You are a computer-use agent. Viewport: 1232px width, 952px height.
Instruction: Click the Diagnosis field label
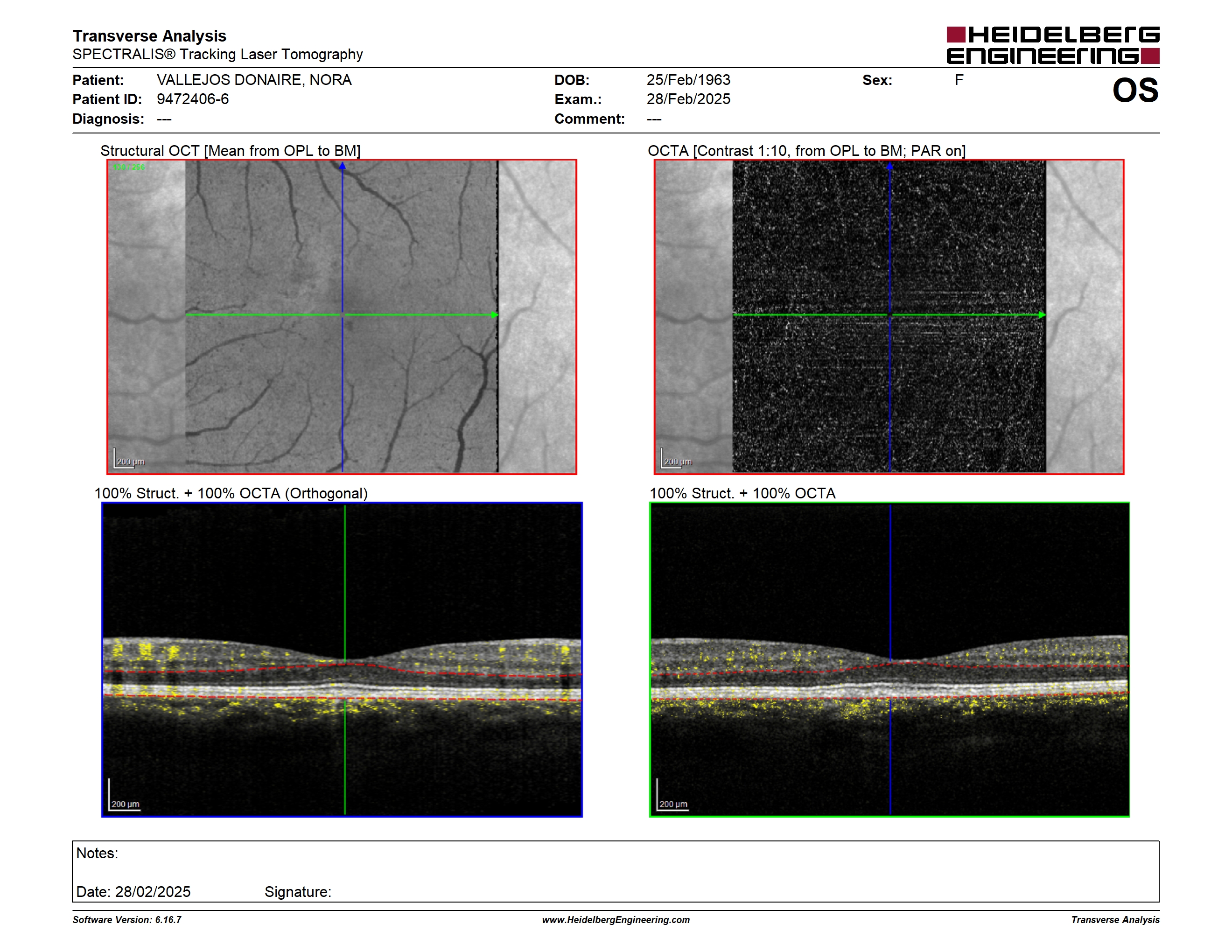point(108,119)
